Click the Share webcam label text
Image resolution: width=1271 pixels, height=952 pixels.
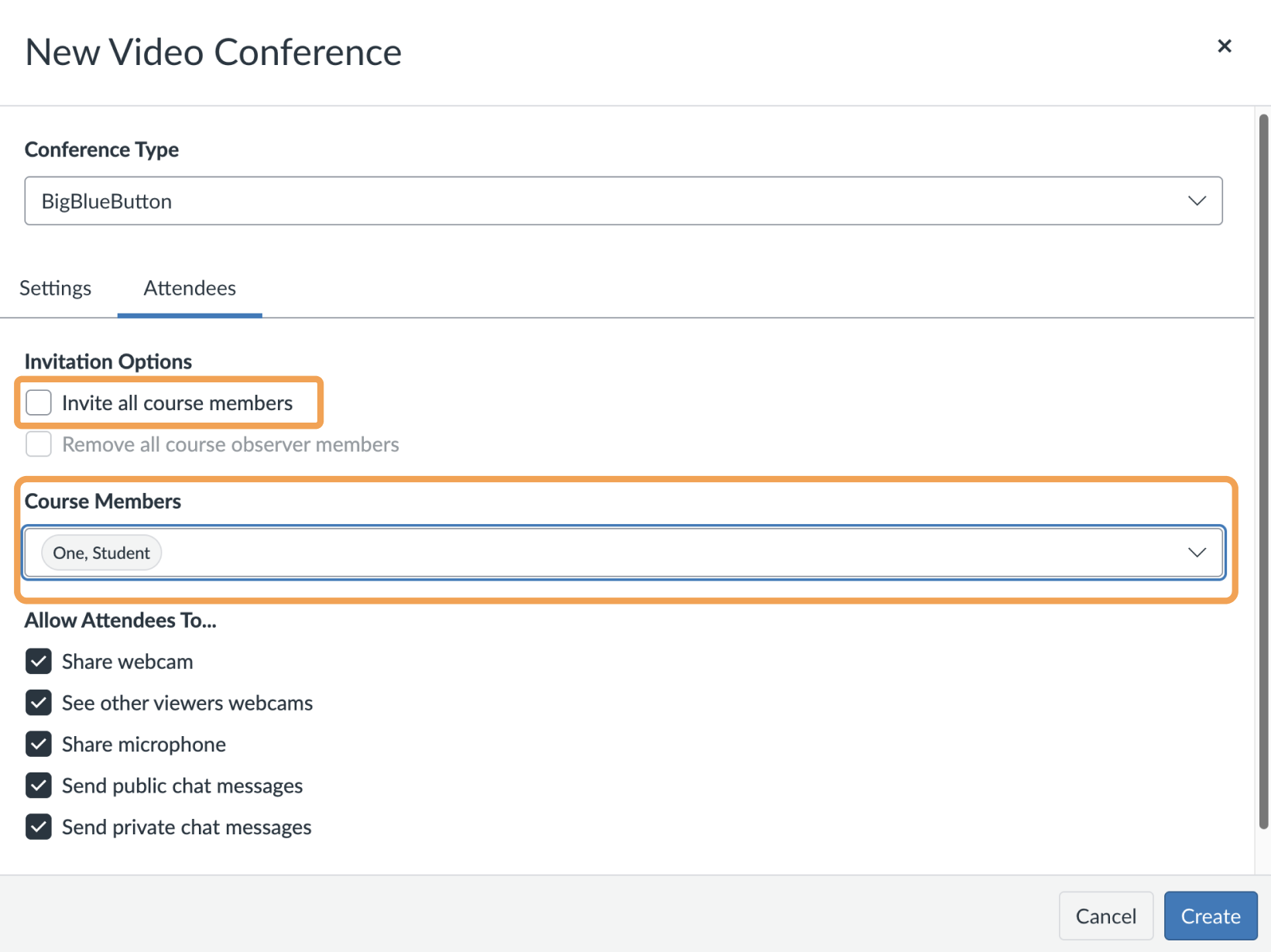pyautogui.click(x=128, y=662)
